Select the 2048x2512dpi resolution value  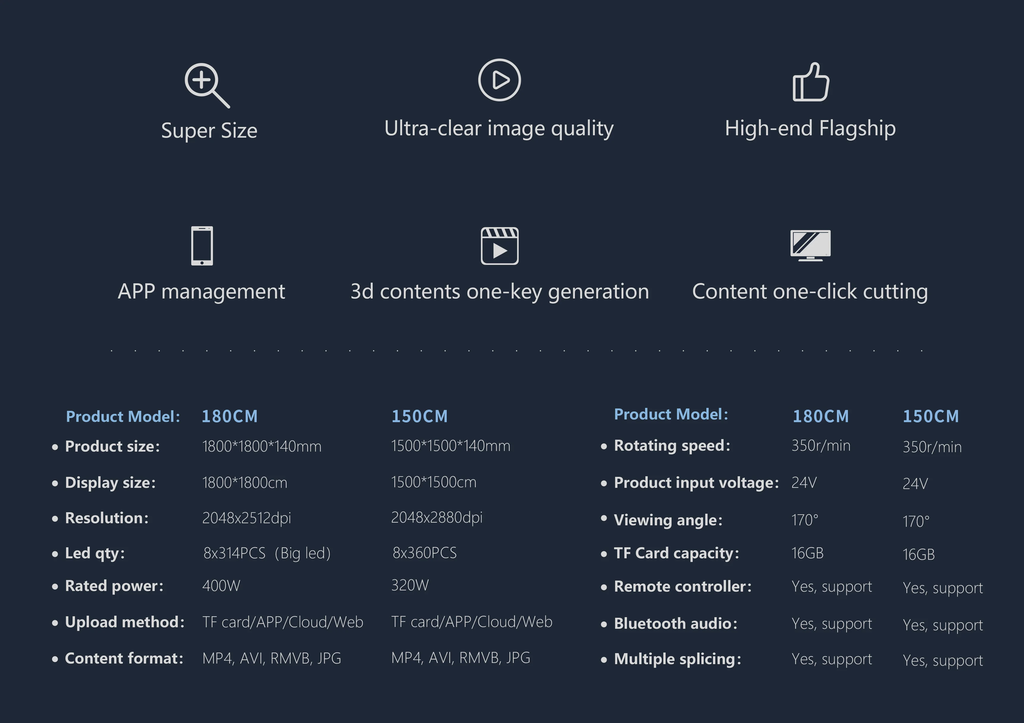click(246, 519)
